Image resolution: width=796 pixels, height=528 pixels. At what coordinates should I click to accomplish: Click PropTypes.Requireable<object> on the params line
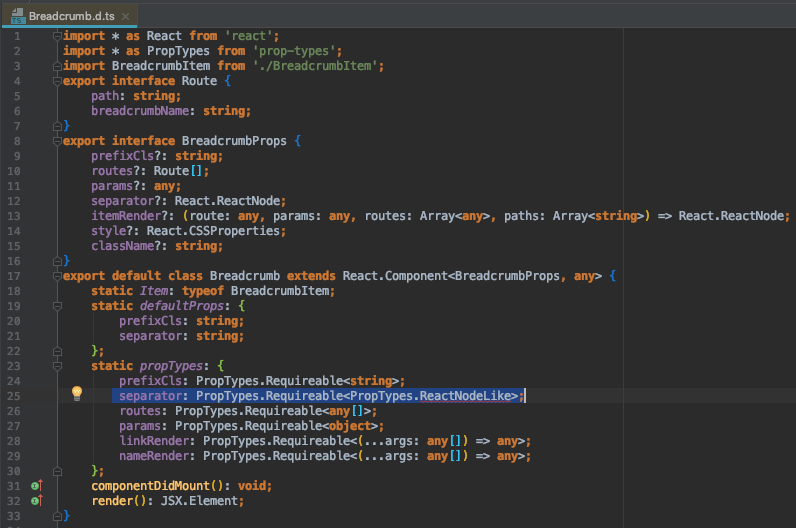(276, 426)
